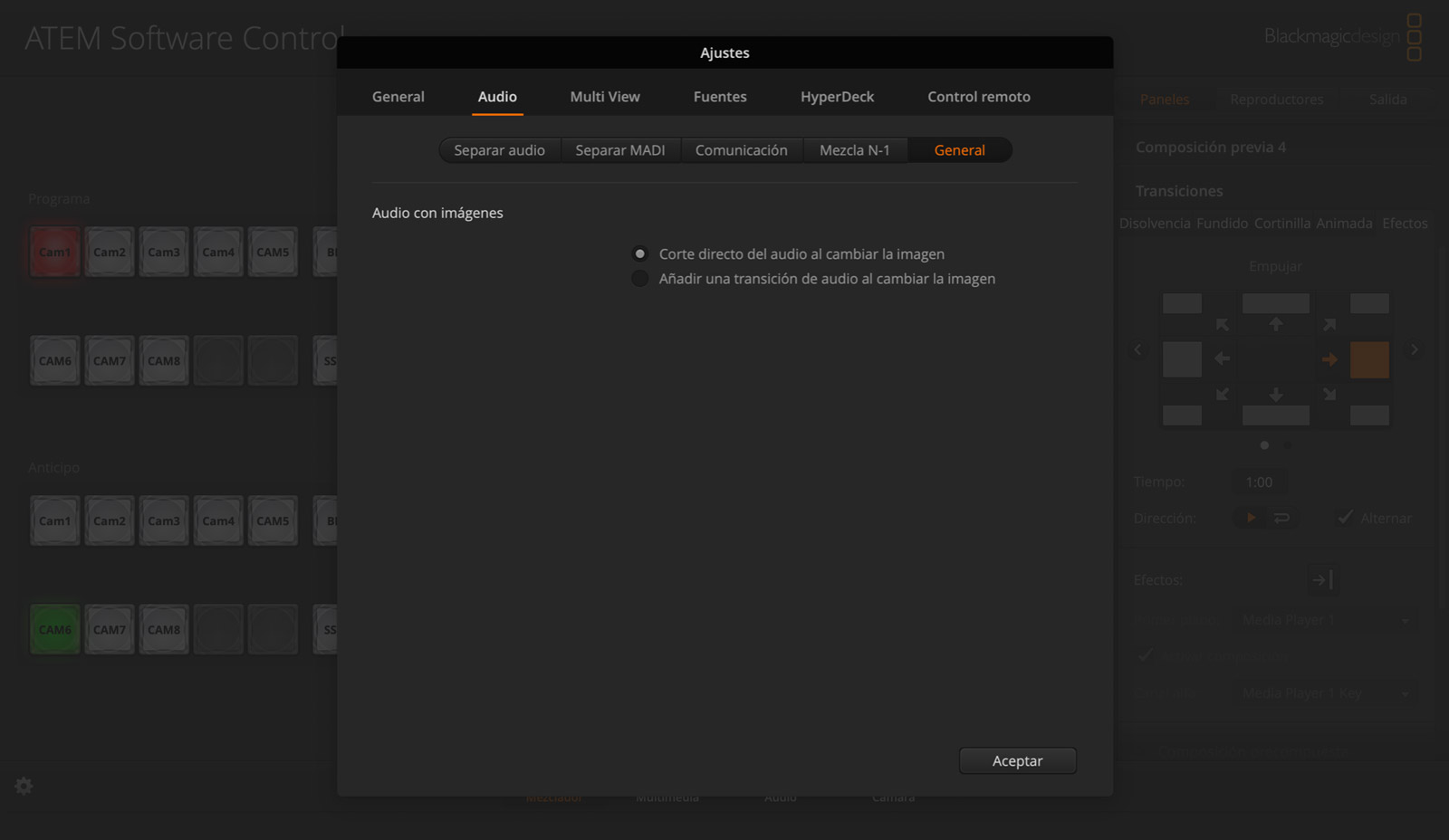This screenshot has height=840, width=1449.
Task: Select CAM5 in the Anticipo row
Action: pos(273,520)
